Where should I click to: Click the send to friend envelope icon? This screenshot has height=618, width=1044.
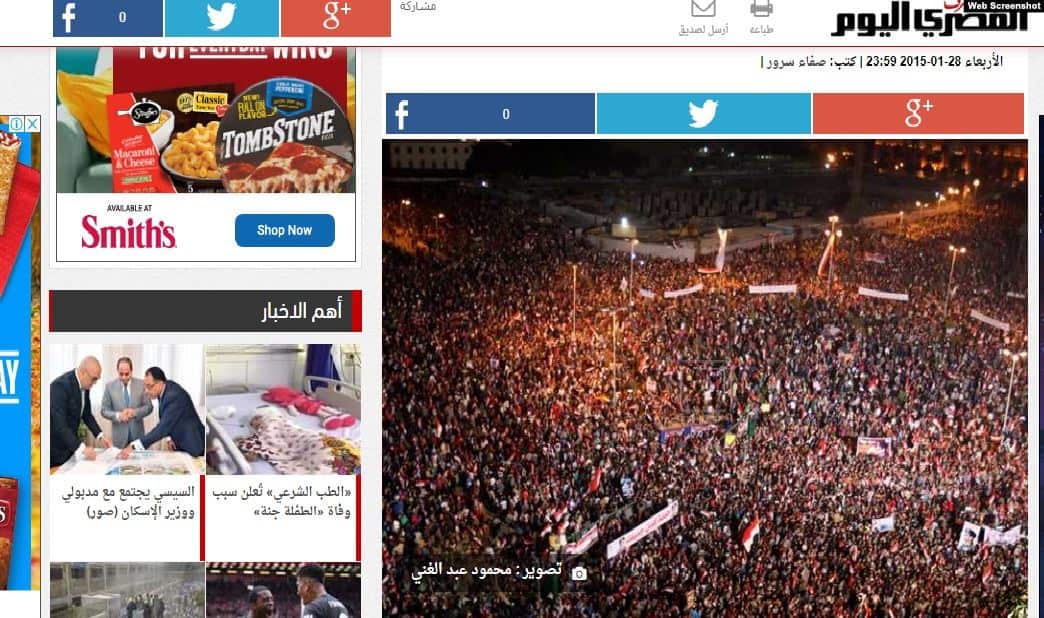point(703,9)
